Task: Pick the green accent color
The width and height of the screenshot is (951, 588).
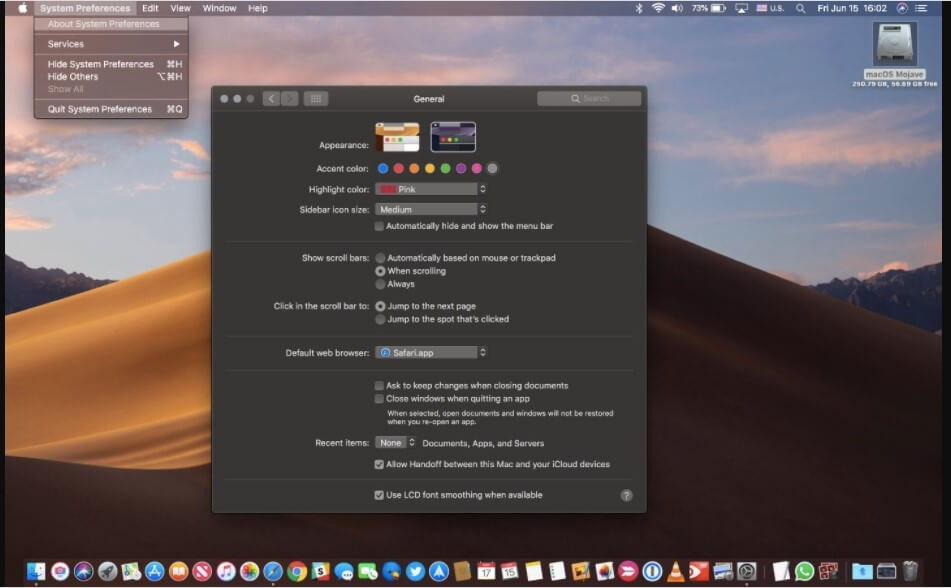Action: (445, 168)
